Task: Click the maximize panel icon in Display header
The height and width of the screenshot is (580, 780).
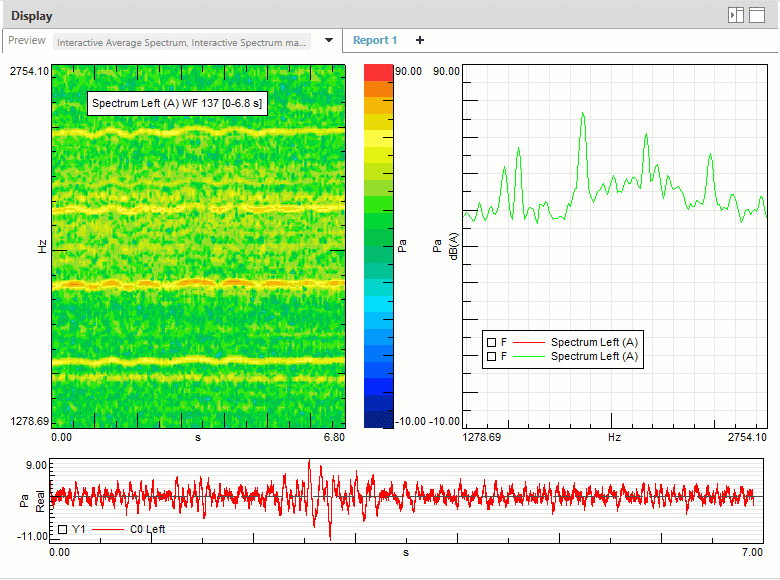Action: [x=757, y=15]
